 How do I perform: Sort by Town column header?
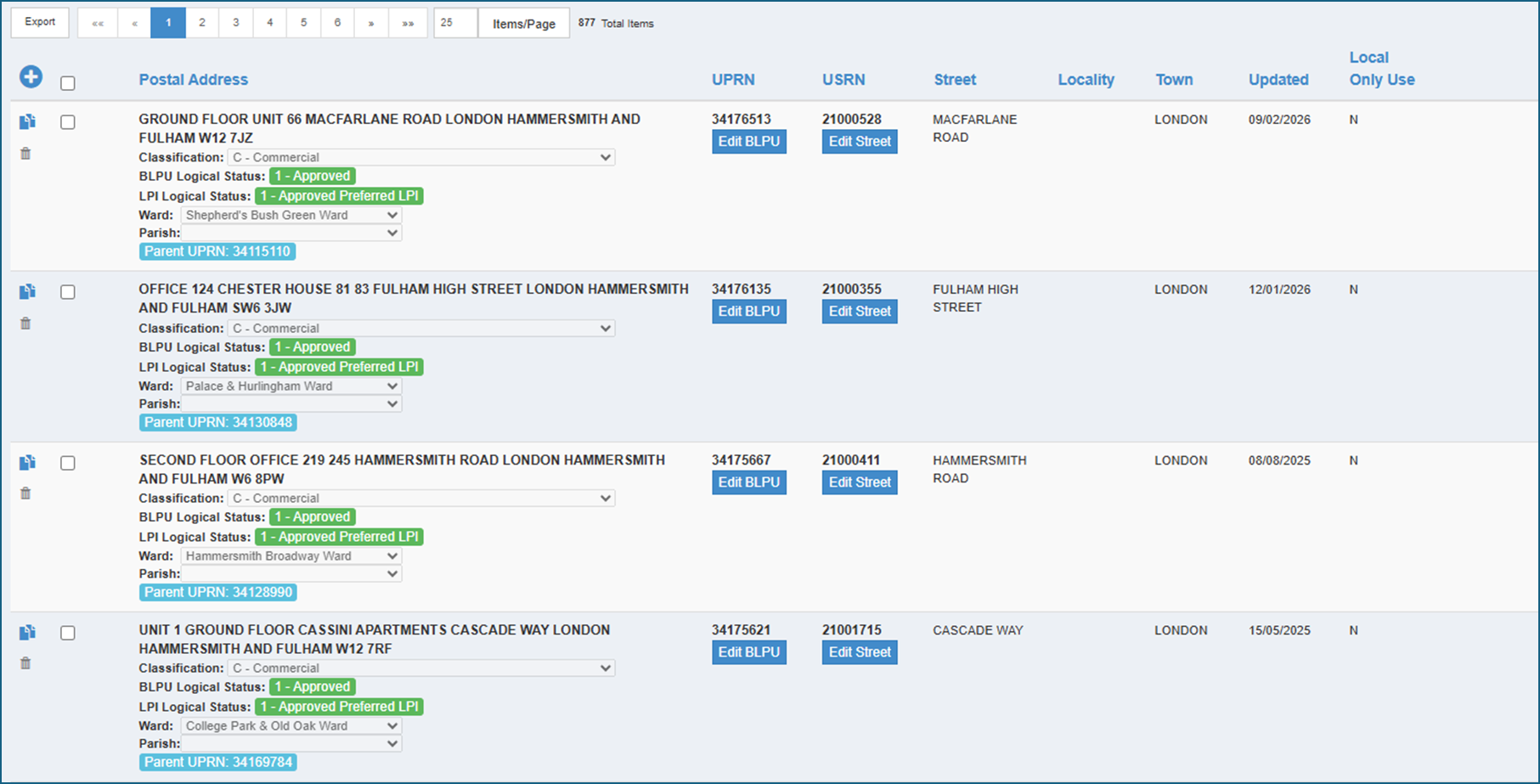[x=1174, y=80]
